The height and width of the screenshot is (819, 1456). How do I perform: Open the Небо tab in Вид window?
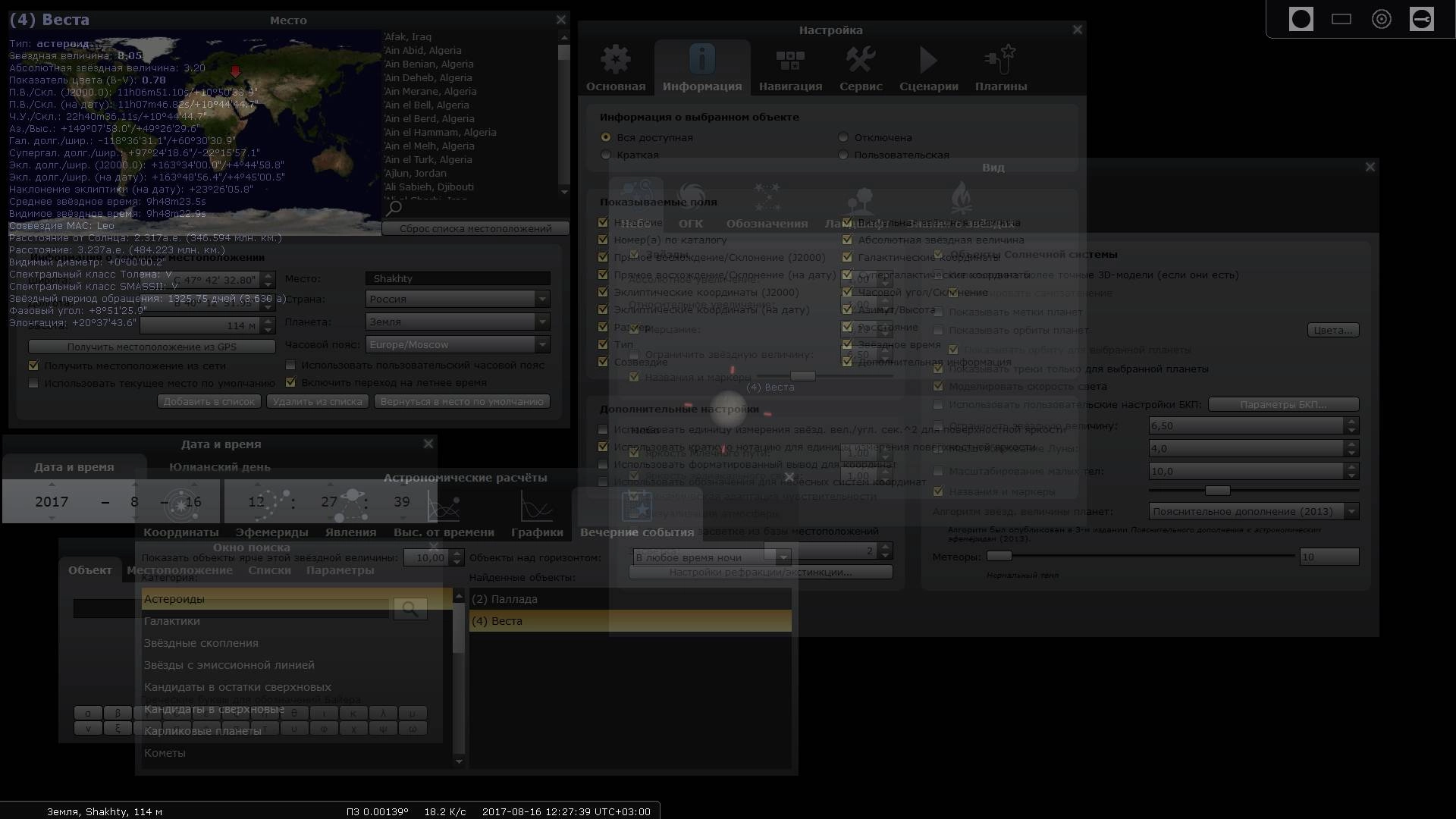[x=636, y=205]
